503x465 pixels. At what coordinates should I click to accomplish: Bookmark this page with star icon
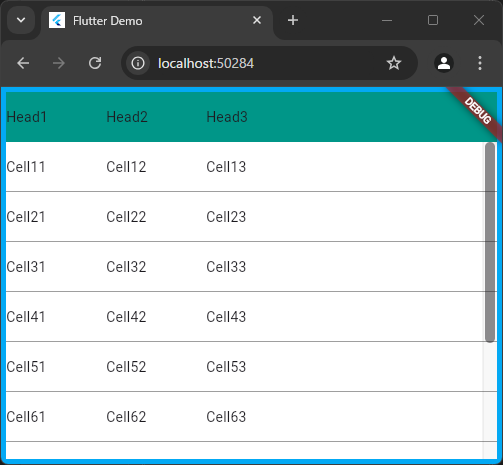pyautogui.click(x=394, y=63)
